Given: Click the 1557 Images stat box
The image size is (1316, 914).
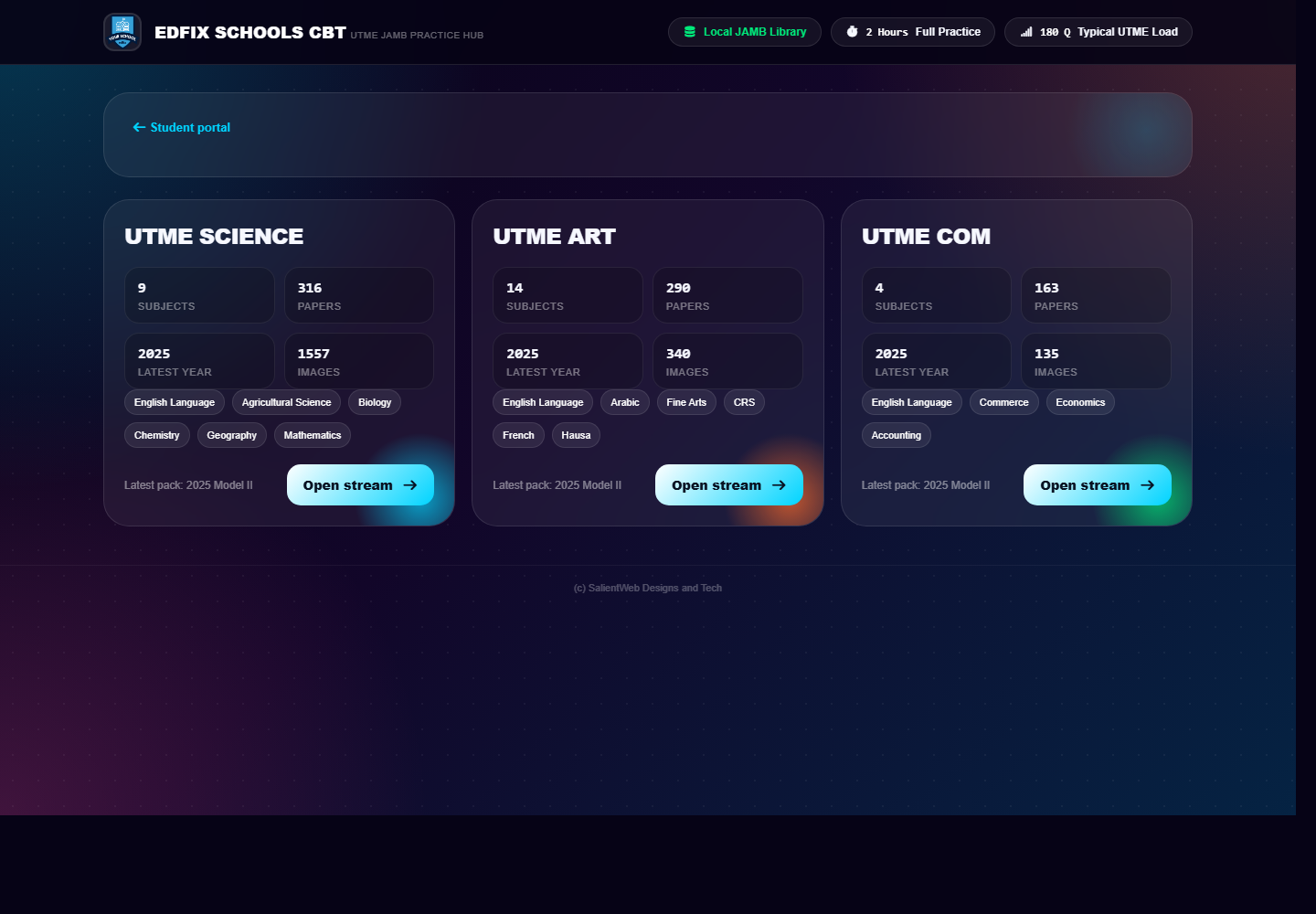Looking at the screenshot, I should coord(359,361).
